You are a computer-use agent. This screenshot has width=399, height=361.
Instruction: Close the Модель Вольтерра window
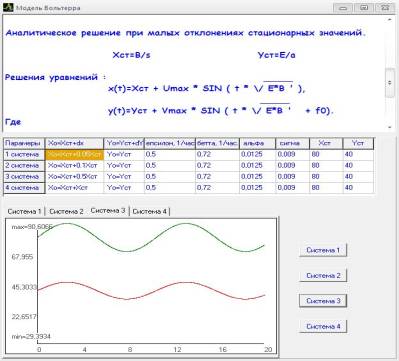click(x=386, y=7)
